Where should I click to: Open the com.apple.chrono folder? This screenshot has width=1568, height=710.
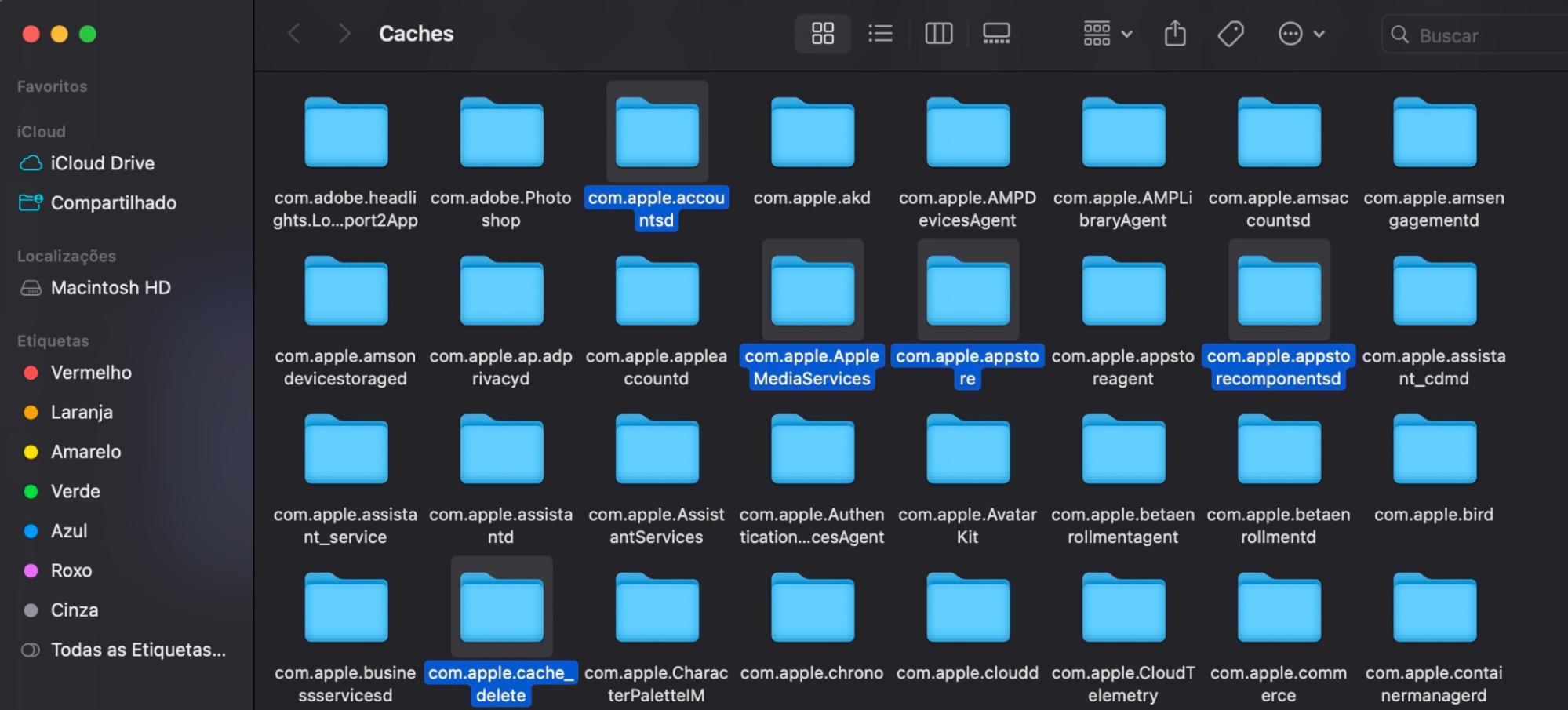coord(812,606)
